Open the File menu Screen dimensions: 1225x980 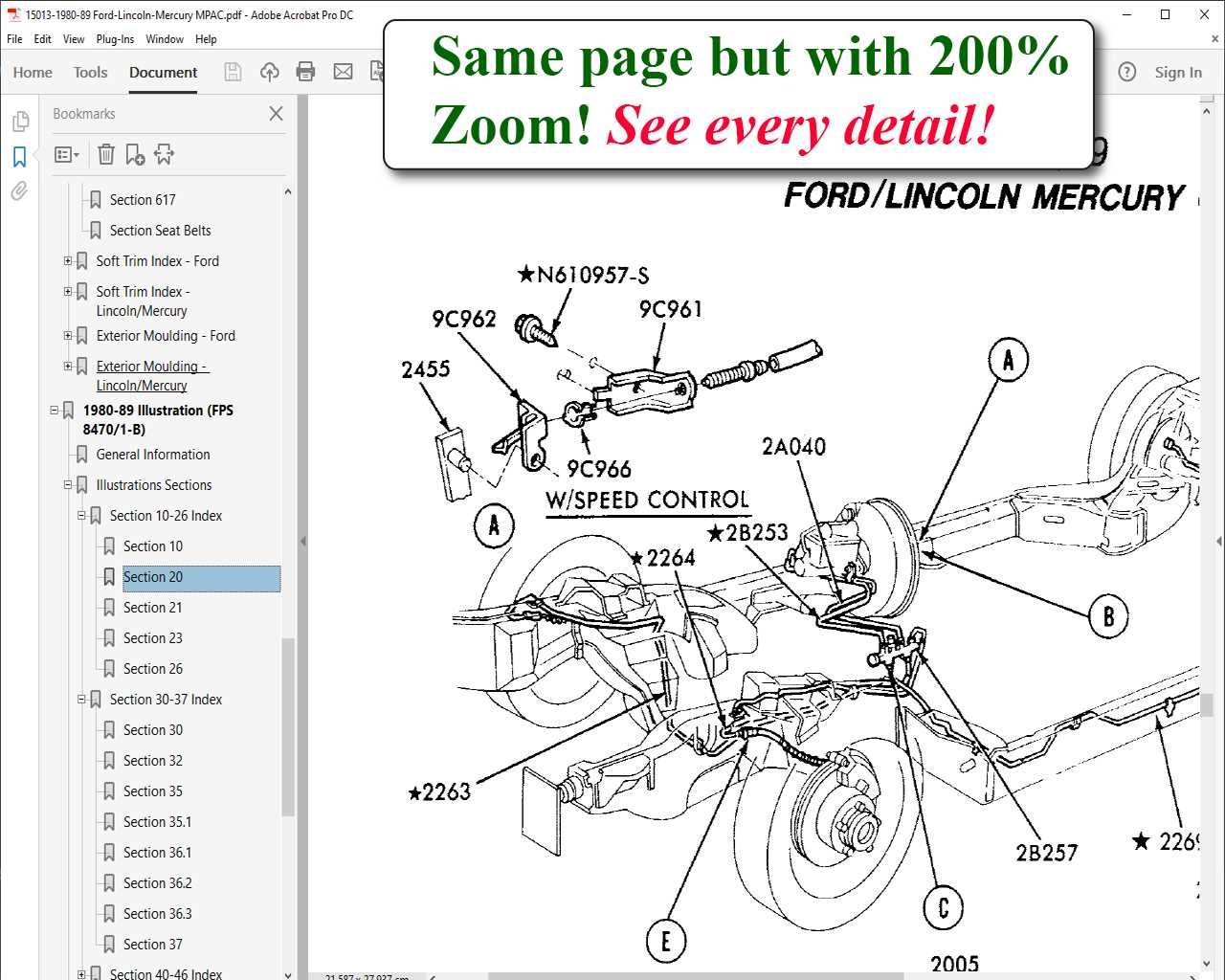(x=14, y=39)
